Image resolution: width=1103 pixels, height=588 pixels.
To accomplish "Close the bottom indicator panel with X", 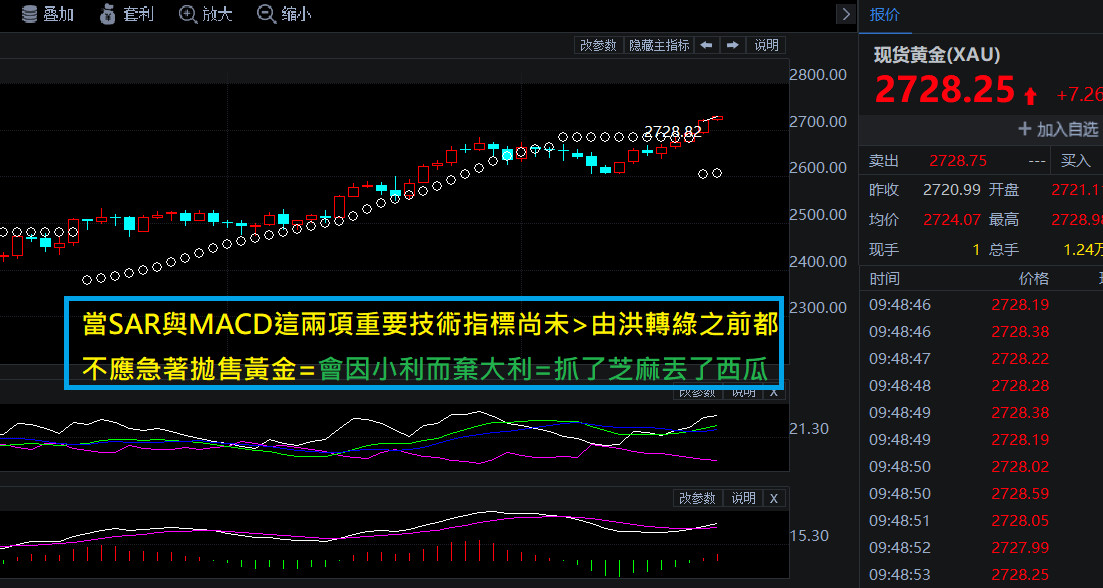I will 773,498.
